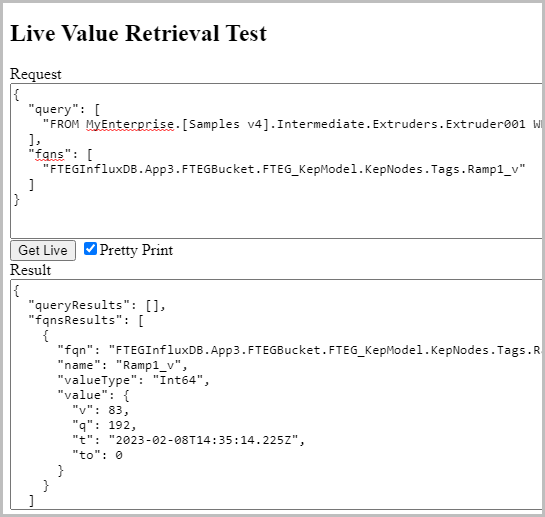Image resolution: width=545 pixels, height=517 pixels.
Task: Click the "name": "Ramp1_v" line
Action: (122, 365)
